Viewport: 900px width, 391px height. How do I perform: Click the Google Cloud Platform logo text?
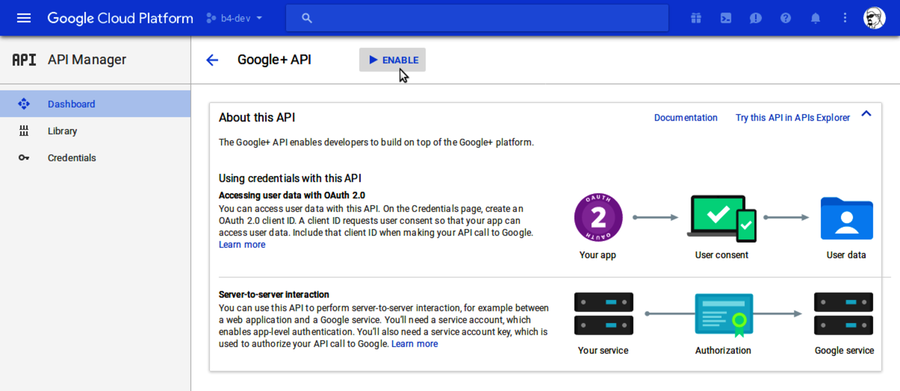pyautogui.click(x=120, y=18)
